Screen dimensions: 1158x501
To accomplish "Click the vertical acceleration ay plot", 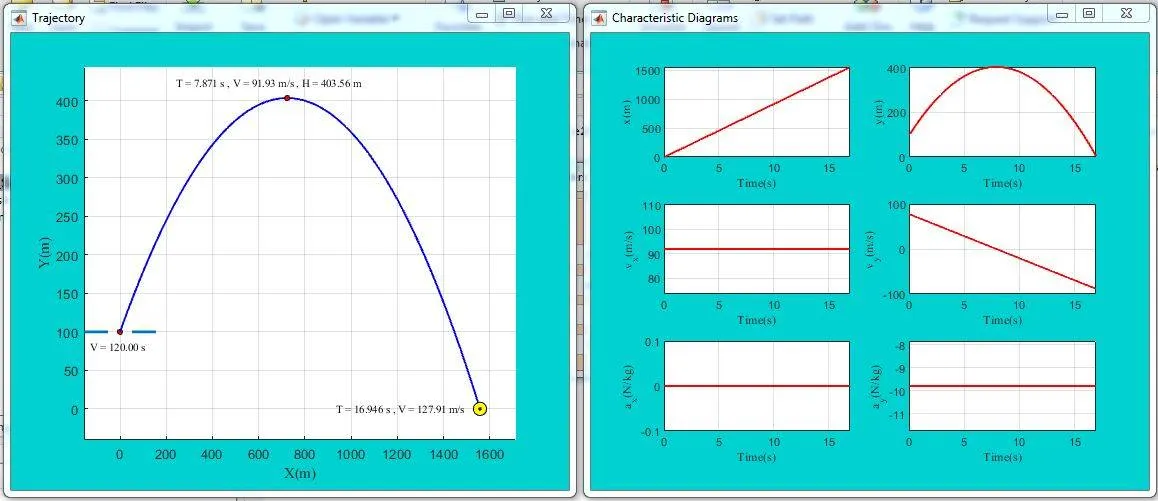I will 1001,386.
